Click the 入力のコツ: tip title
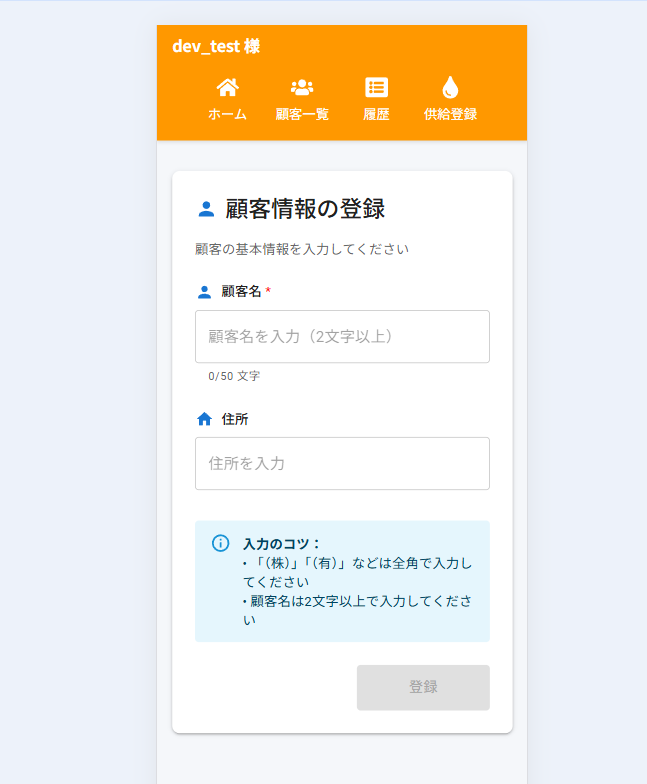 [x=282, y=544]
